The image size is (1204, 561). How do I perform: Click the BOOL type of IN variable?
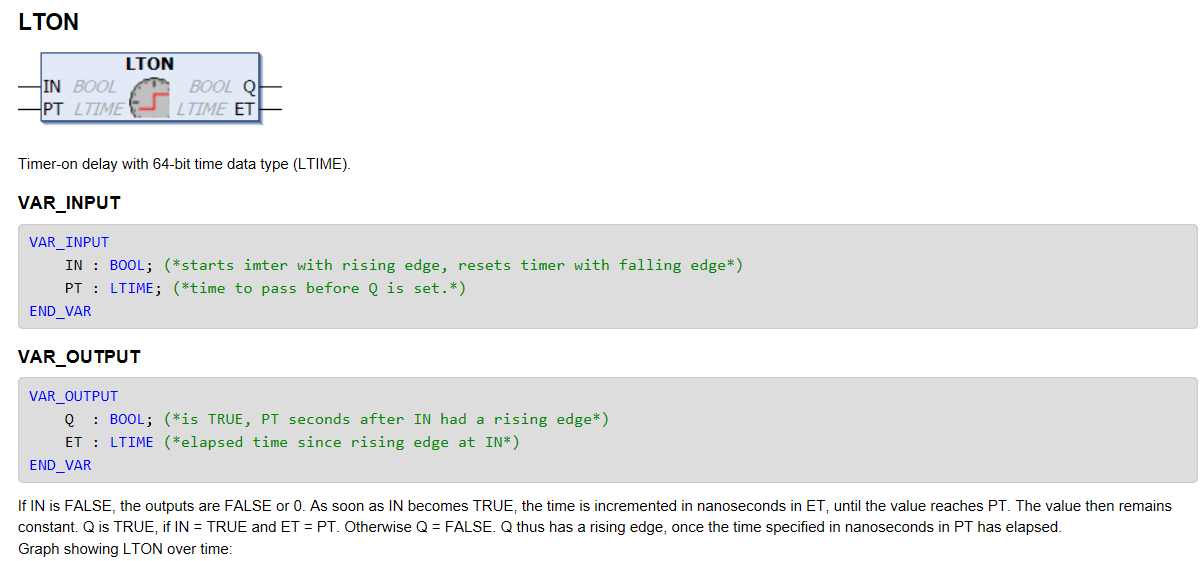click(127, 265)
